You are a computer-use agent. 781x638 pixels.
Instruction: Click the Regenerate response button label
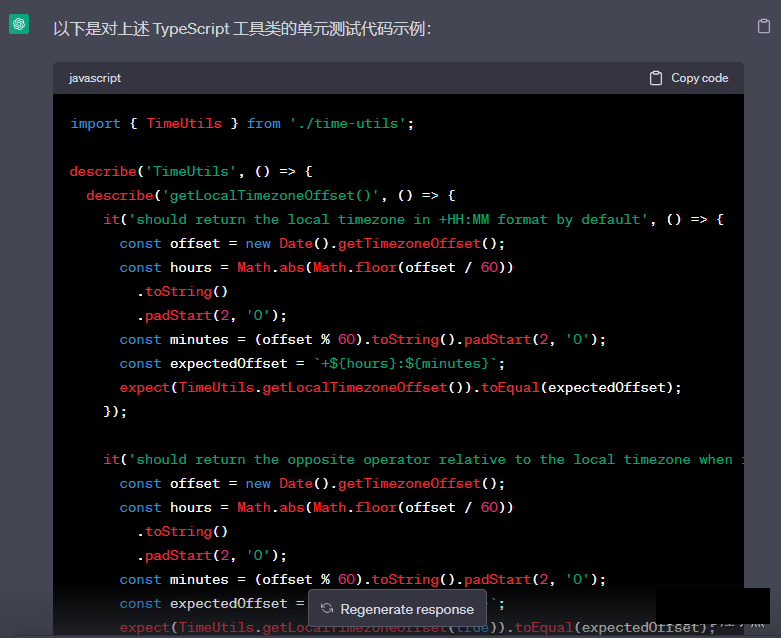click(x=406, y=609)
